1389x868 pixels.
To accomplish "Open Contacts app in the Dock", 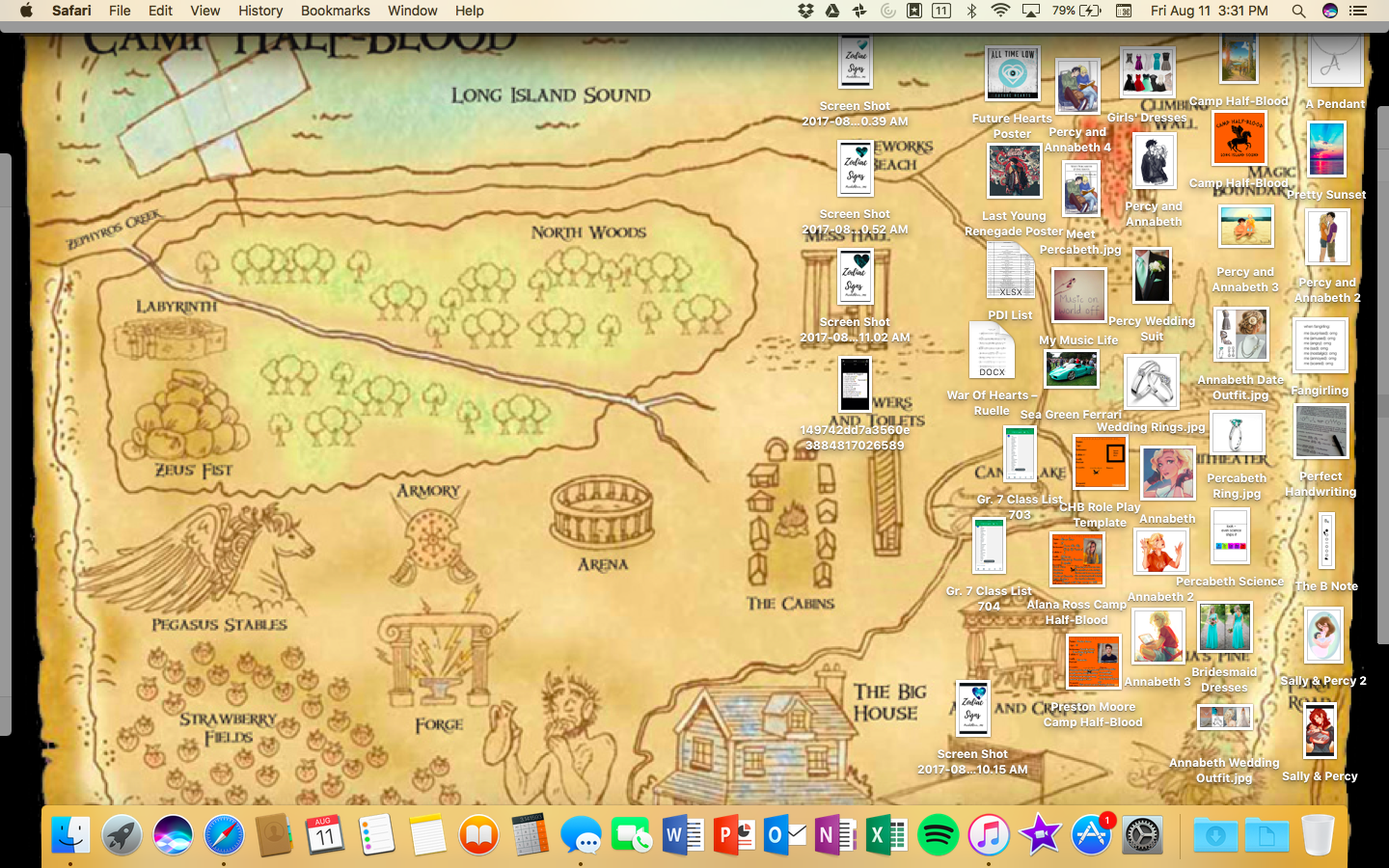I will pyautogui.click(x=275, y=835).
